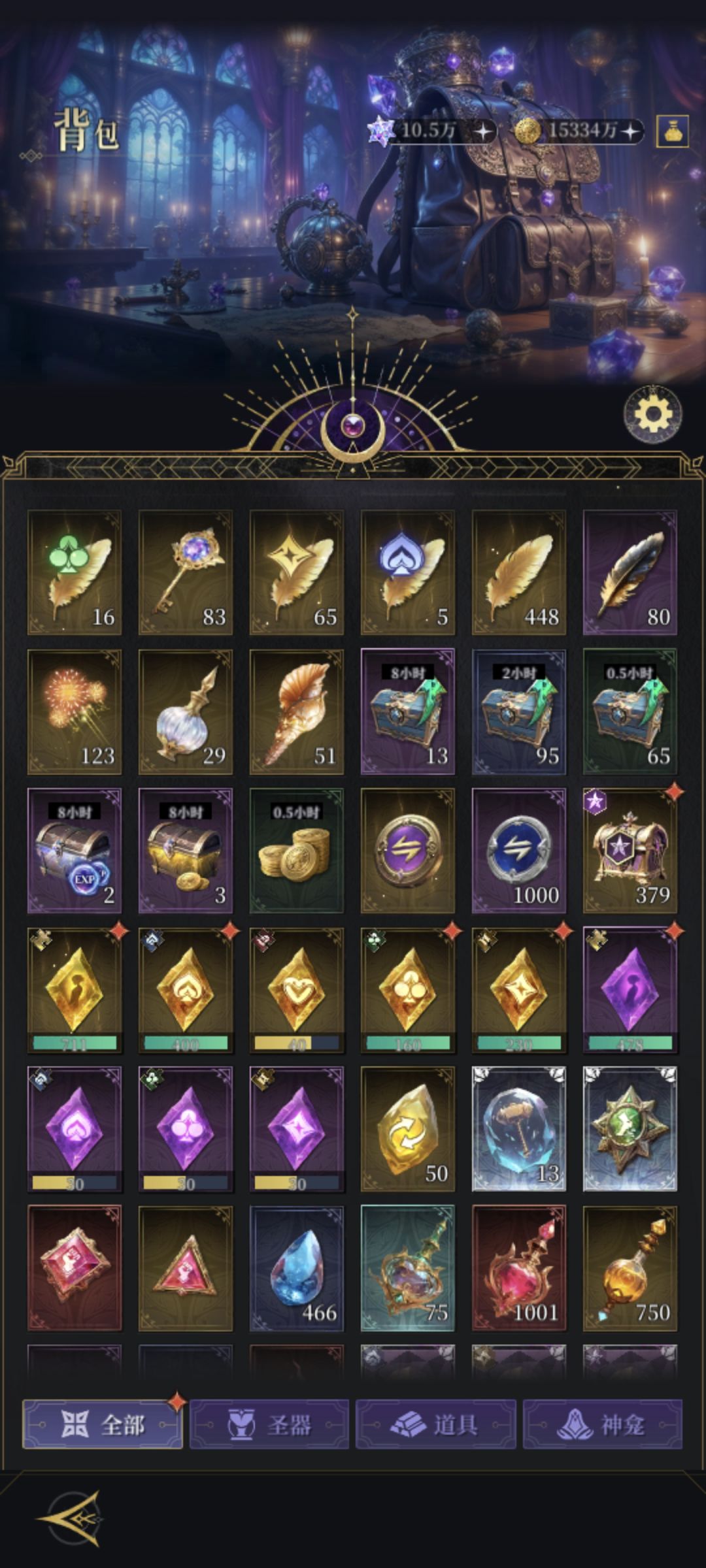706x1568 pixels.
Task: Add more gold coins via plus
Action: coord(630,131)
